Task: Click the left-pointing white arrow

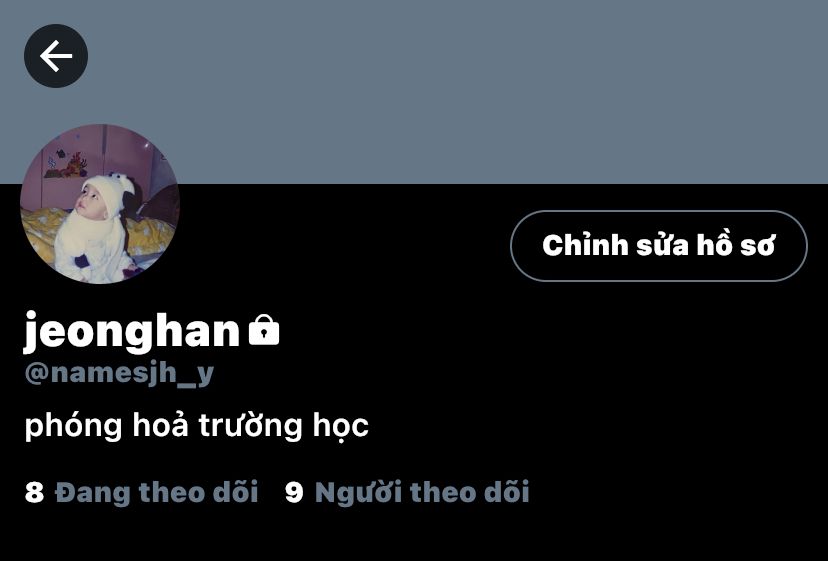Action: (55, 55)
